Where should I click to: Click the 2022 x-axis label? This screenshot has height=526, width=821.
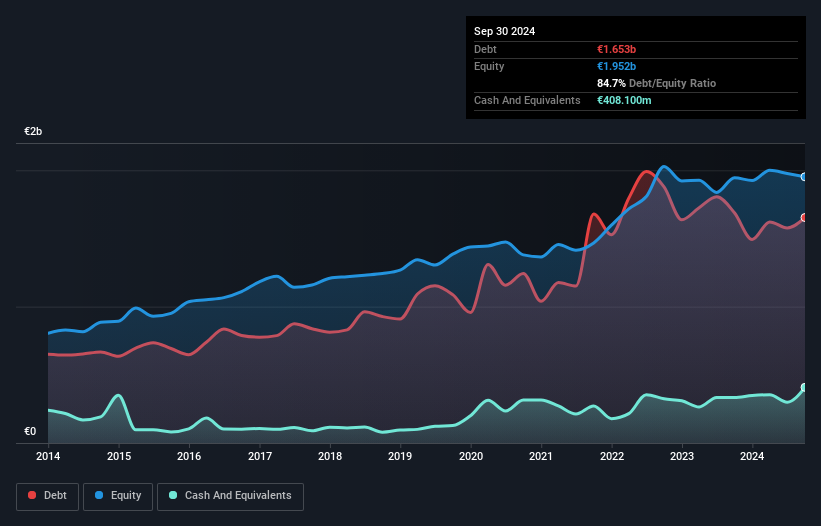coord(612,456)
